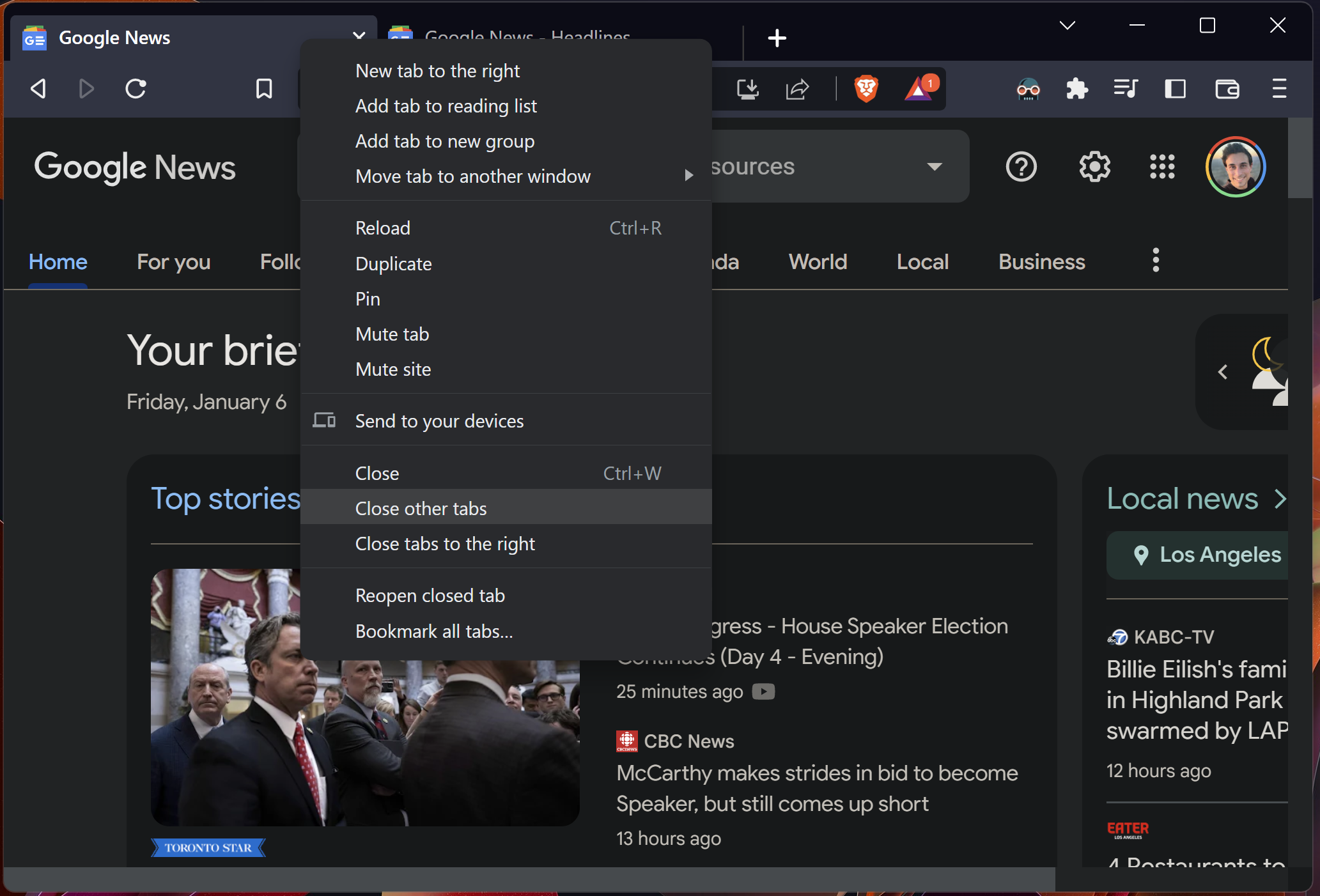Click the weather moon icon widget

point(1270,372)
